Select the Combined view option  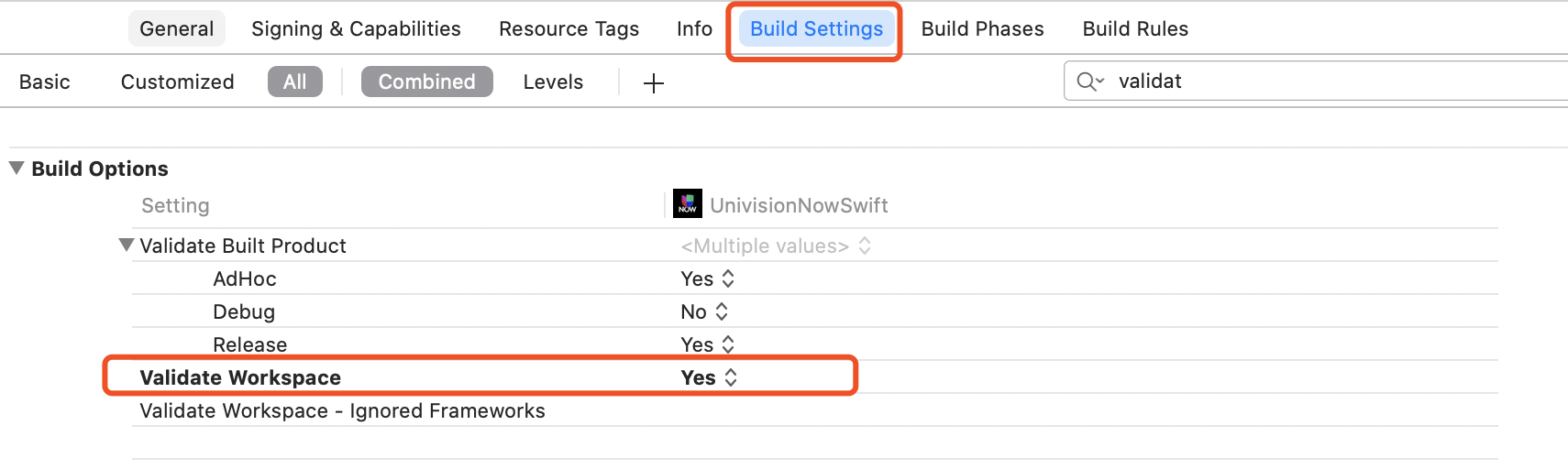pyautogui.click(x=426, y=82)
